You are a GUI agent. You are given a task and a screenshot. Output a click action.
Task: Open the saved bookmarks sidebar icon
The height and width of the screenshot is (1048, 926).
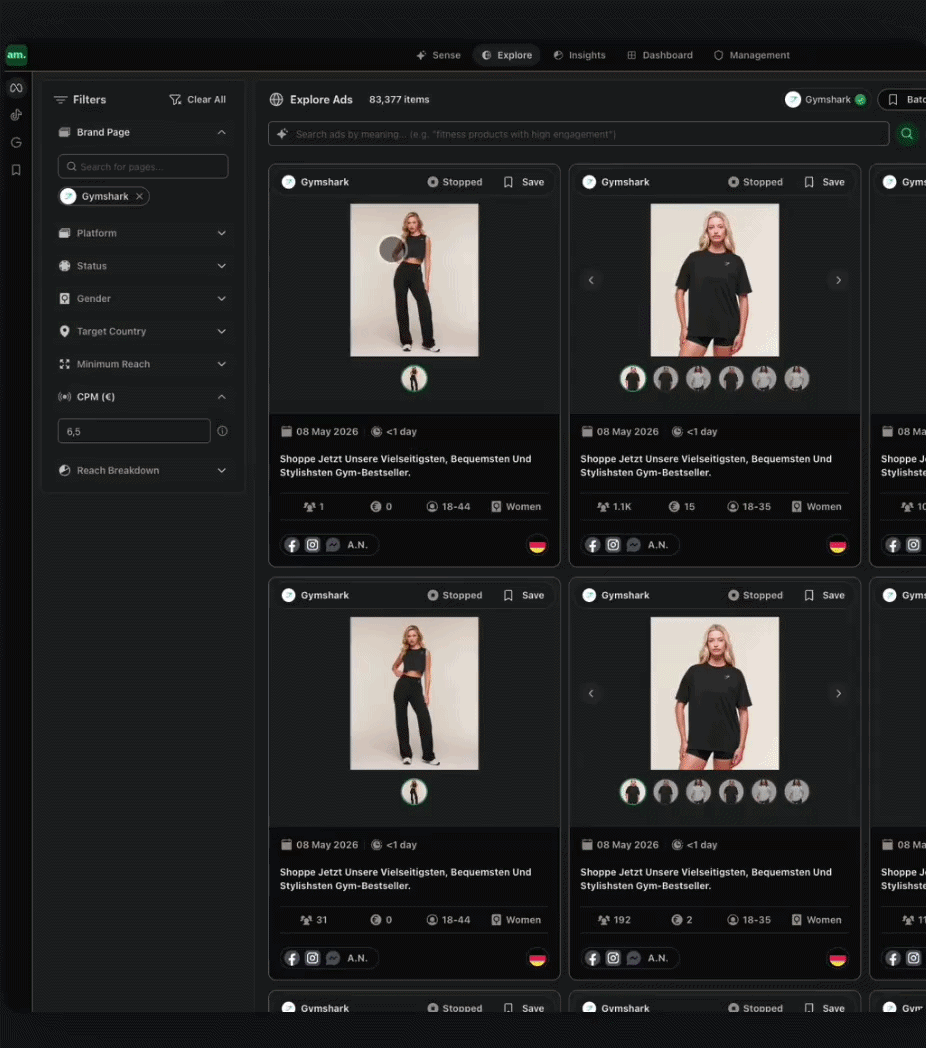(x=16, y=170)
